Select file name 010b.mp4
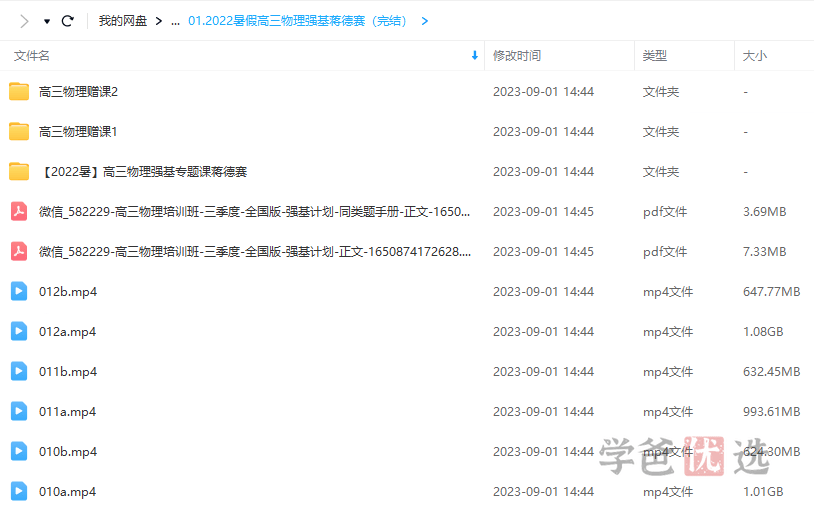 [x=68, y=452]
